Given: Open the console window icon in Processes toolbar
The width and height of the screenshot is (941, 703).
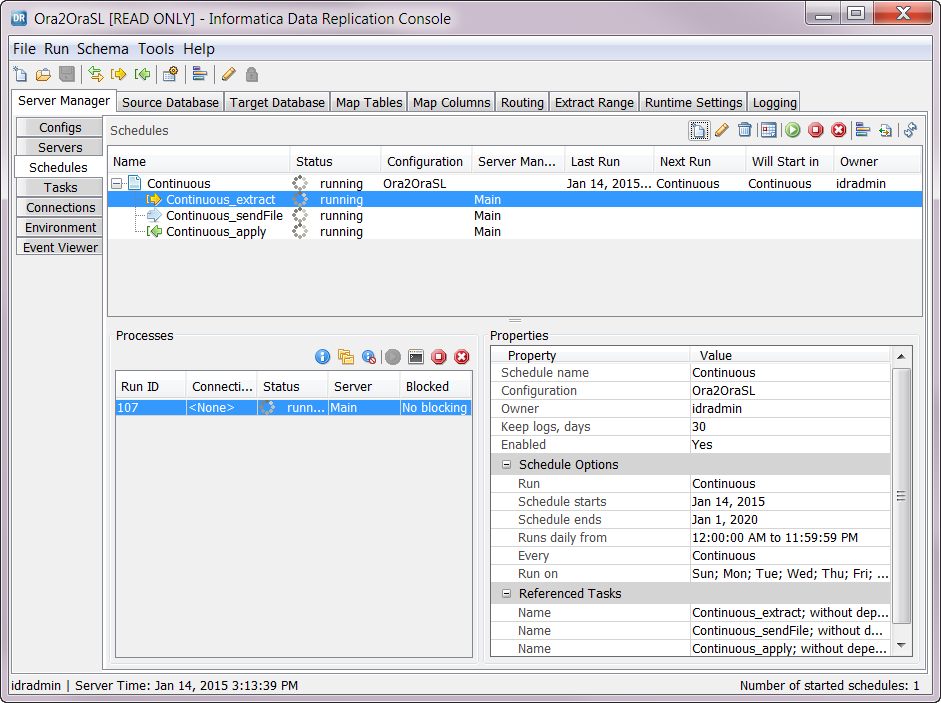Looking at the screenshot, I should [415, 357].
